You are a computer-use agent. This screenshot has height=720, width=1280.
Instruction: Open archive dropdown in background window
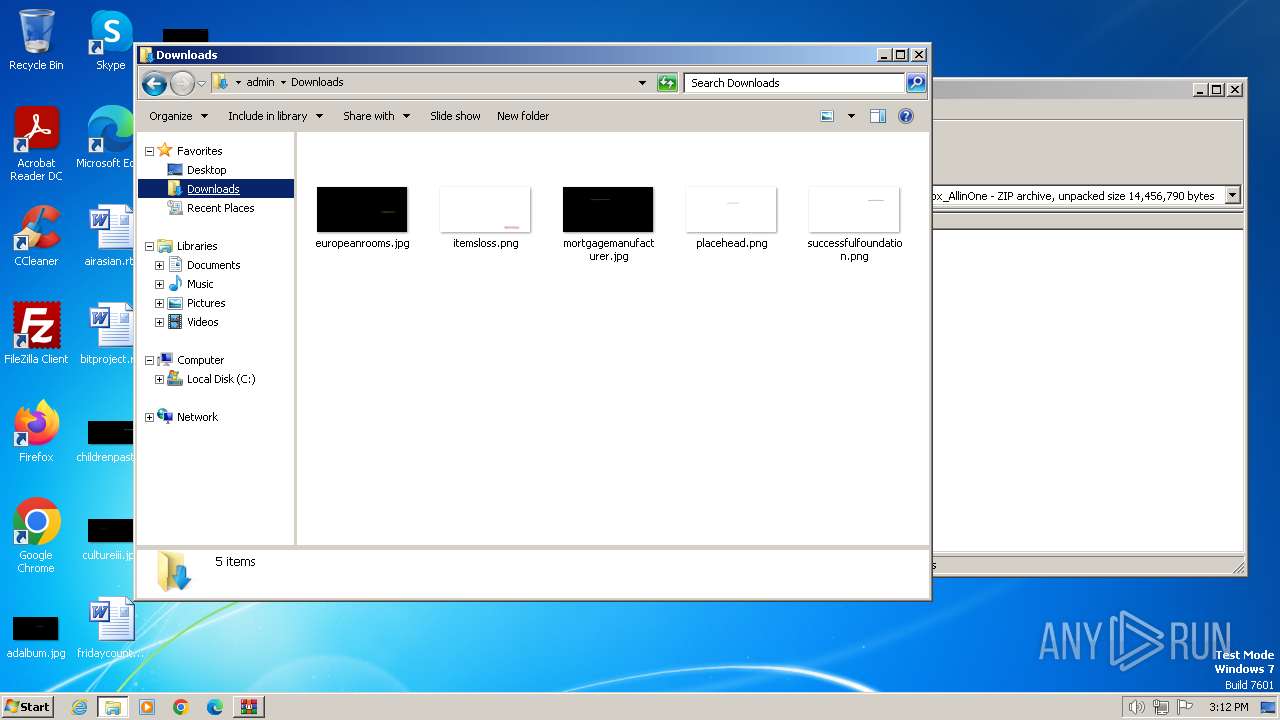[1232, 196]
